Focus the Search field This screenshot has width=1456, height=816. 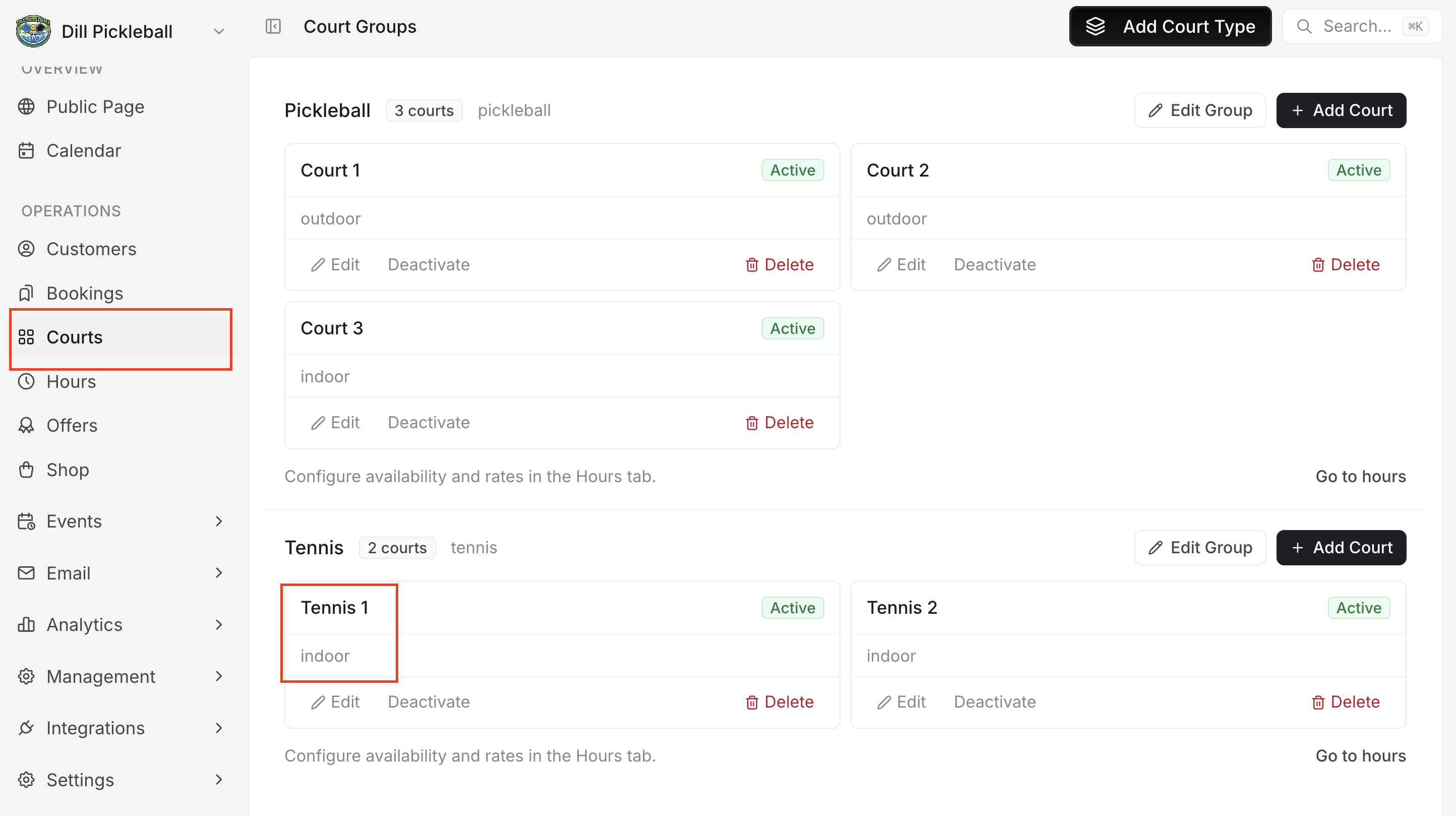tap(1362, 27)
